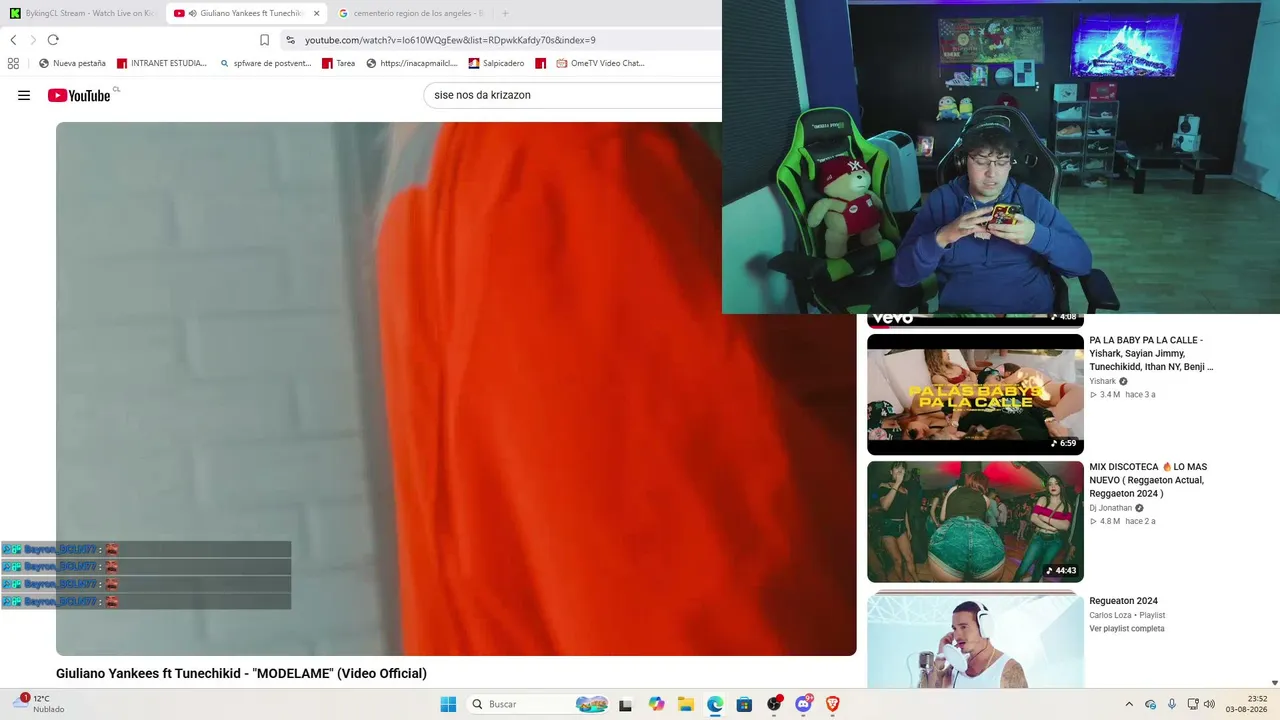Viewport: 1280px width, 720px height.
Task: Switch to Microsoft Edge on the taskbar
Action: pos(715,704)
